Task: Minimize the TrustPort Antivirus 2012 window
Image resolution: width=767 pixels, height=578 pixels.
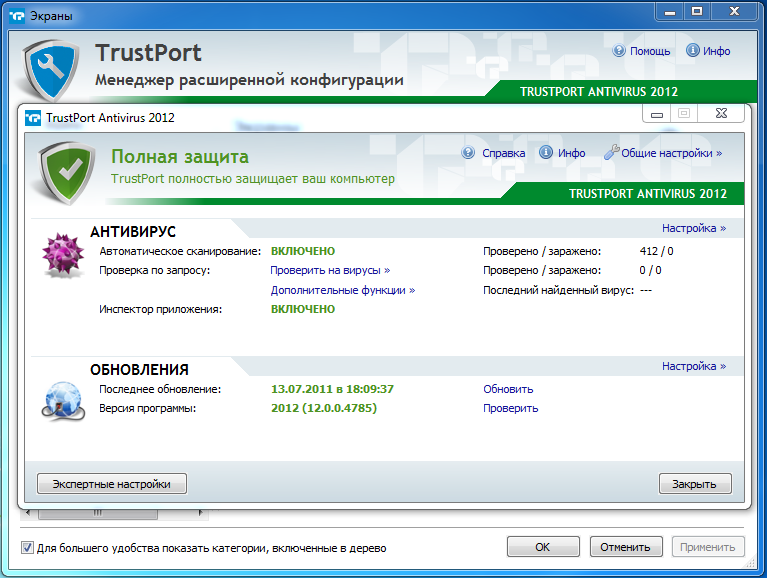Action: coord(657,114)
